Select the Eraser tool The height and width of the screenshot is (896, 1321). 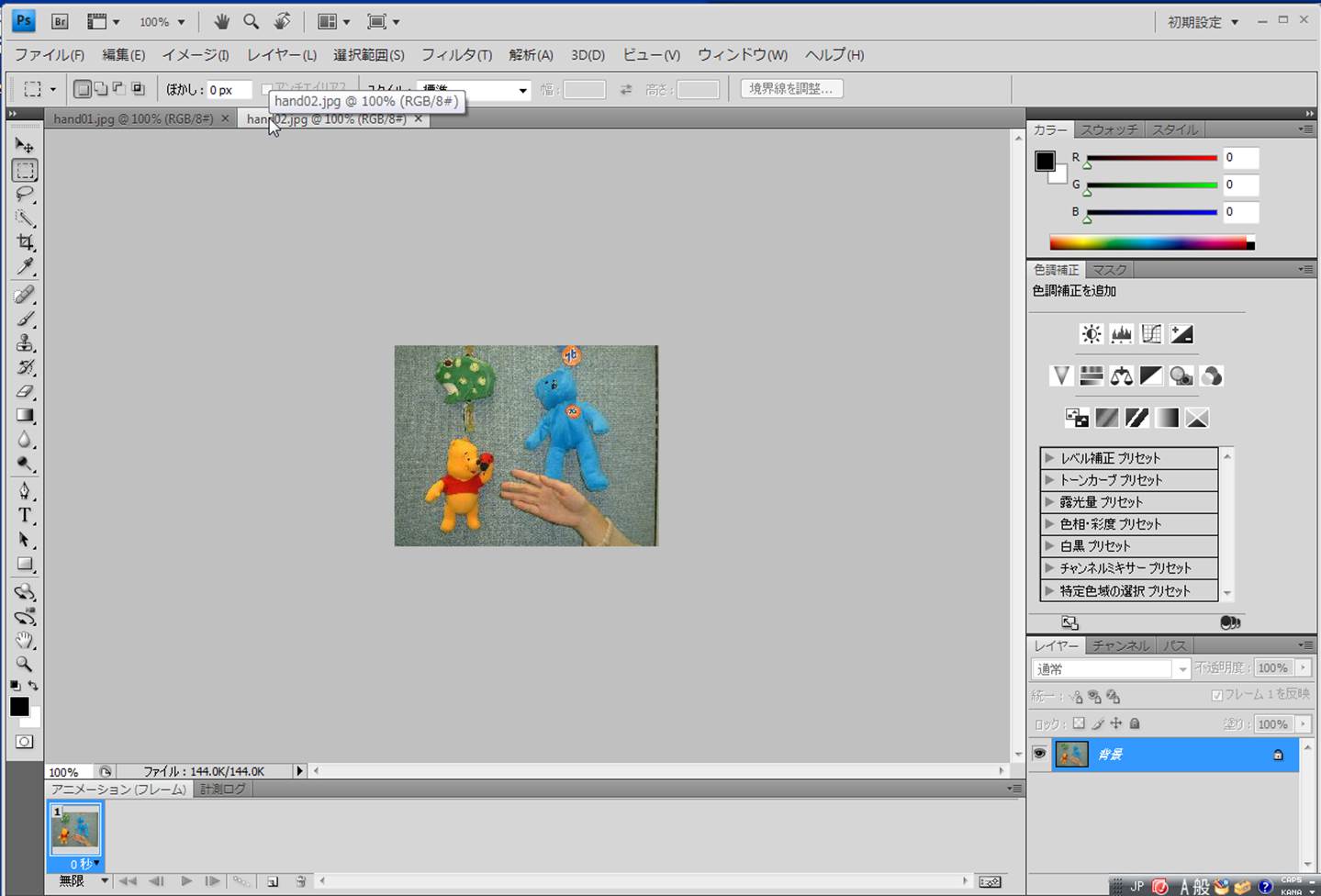pos(25,392)
